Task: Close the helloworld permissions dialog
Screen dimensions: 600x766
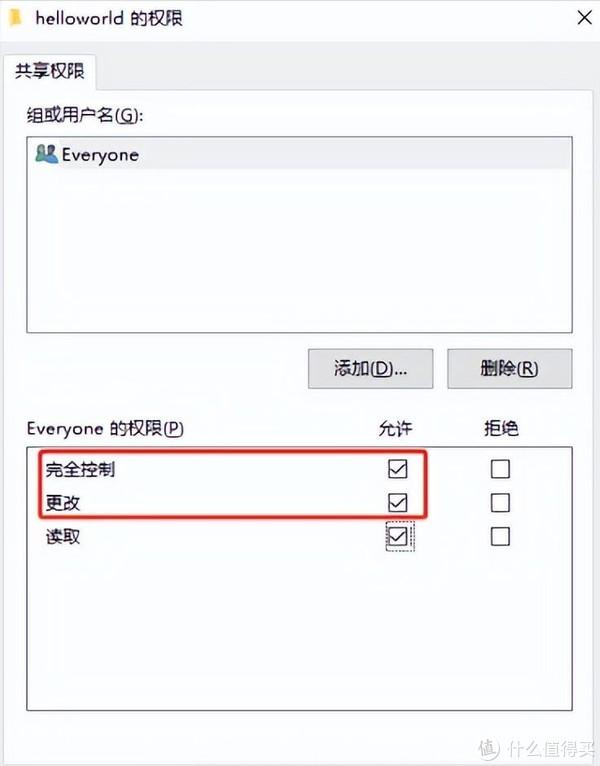Action: [584, 18]
